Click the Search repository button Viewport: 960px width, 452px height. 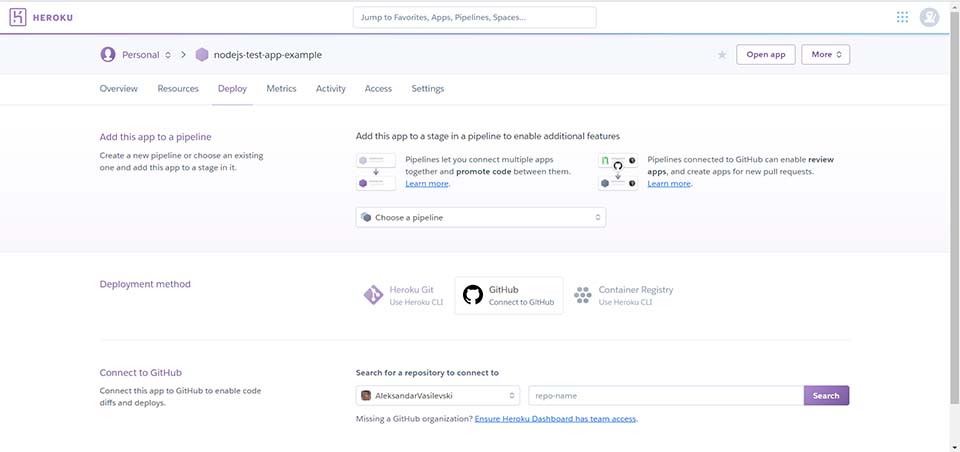pos(826,396)
